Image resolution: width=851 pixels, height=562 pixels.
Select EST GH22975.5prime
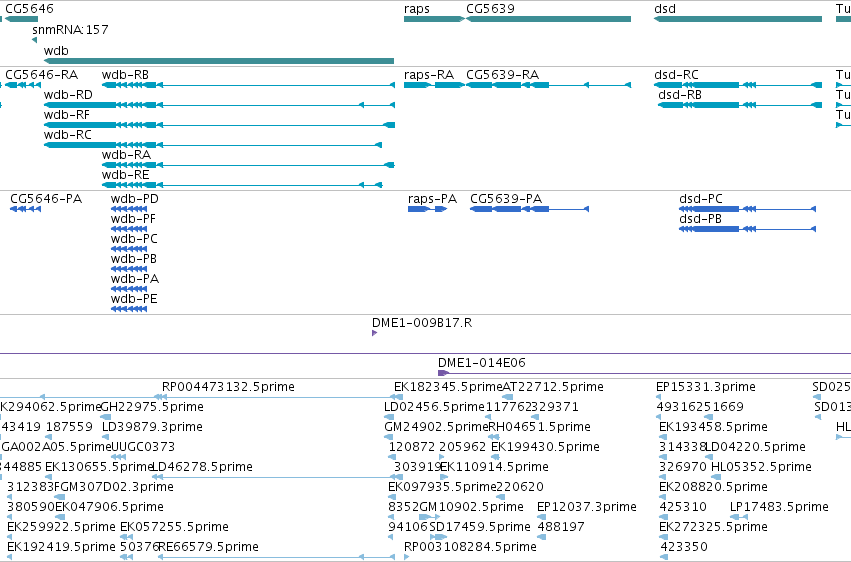153,407
